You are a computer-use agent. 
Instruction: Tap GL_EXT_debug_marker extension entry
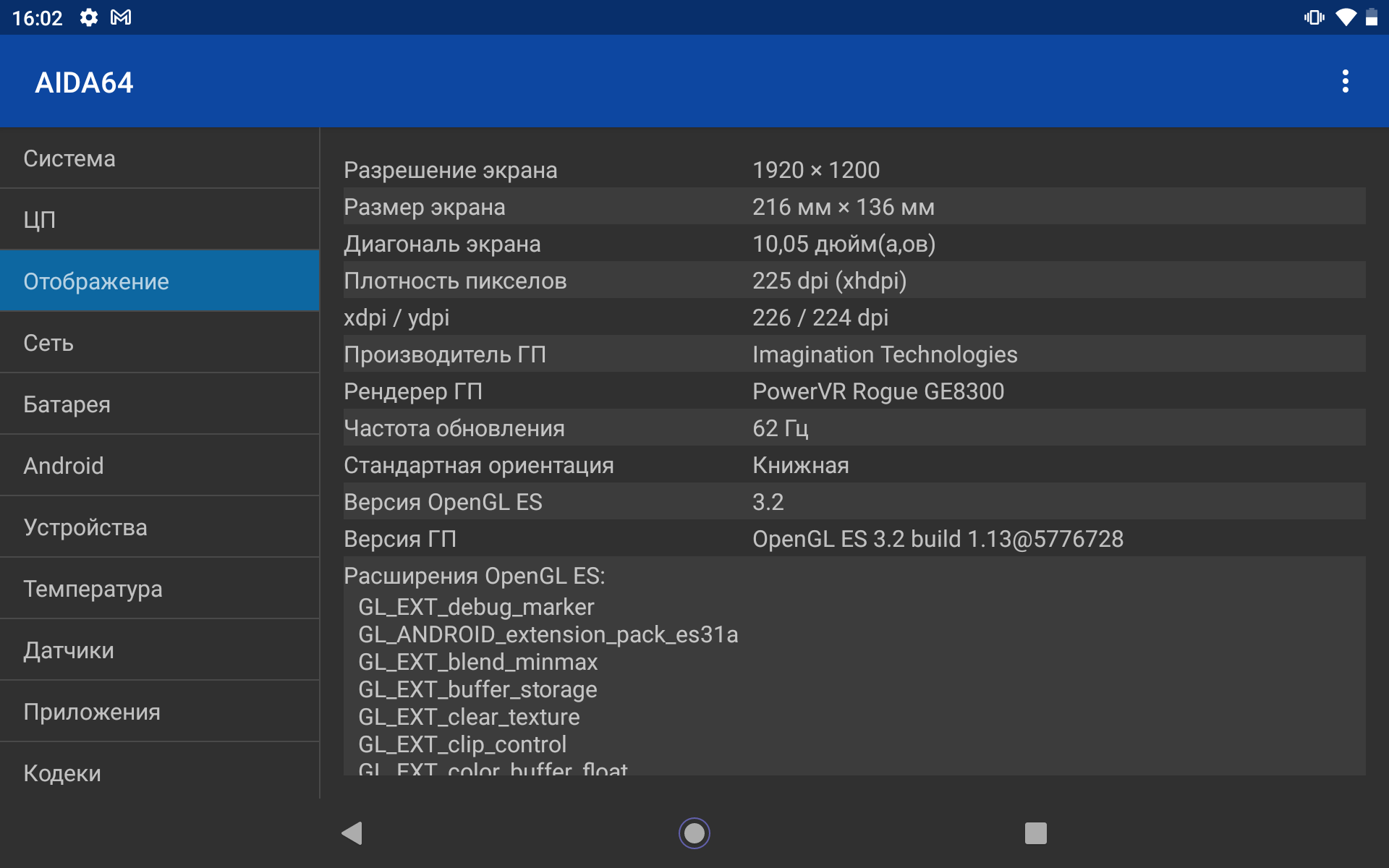tap(476, 607)
